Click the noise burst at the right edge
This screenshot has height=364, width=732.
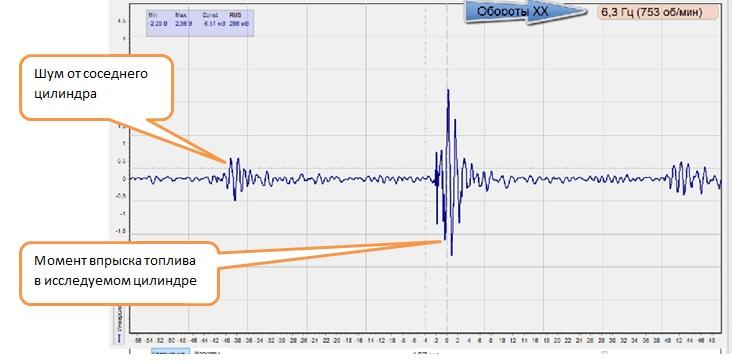[693, 178]
